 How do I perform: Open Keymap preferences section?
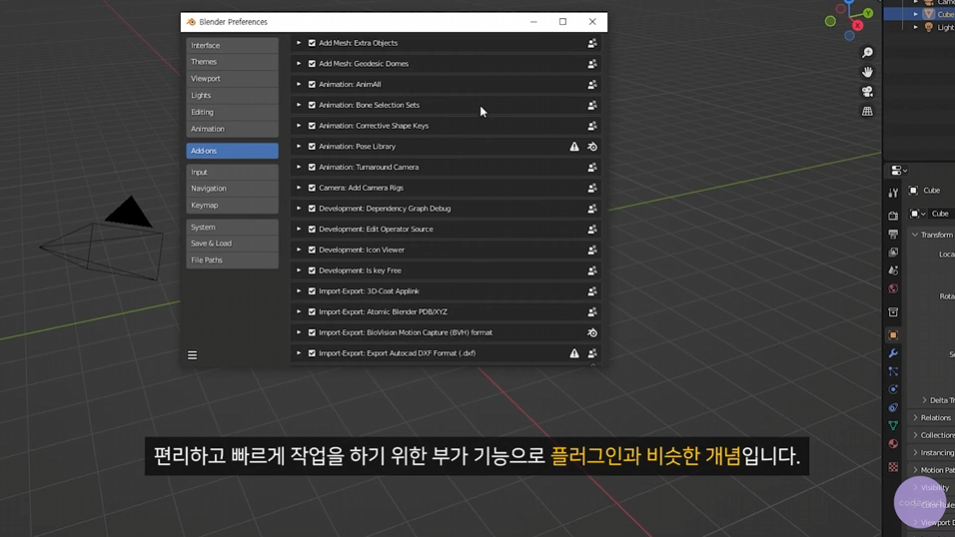(232, 206)
